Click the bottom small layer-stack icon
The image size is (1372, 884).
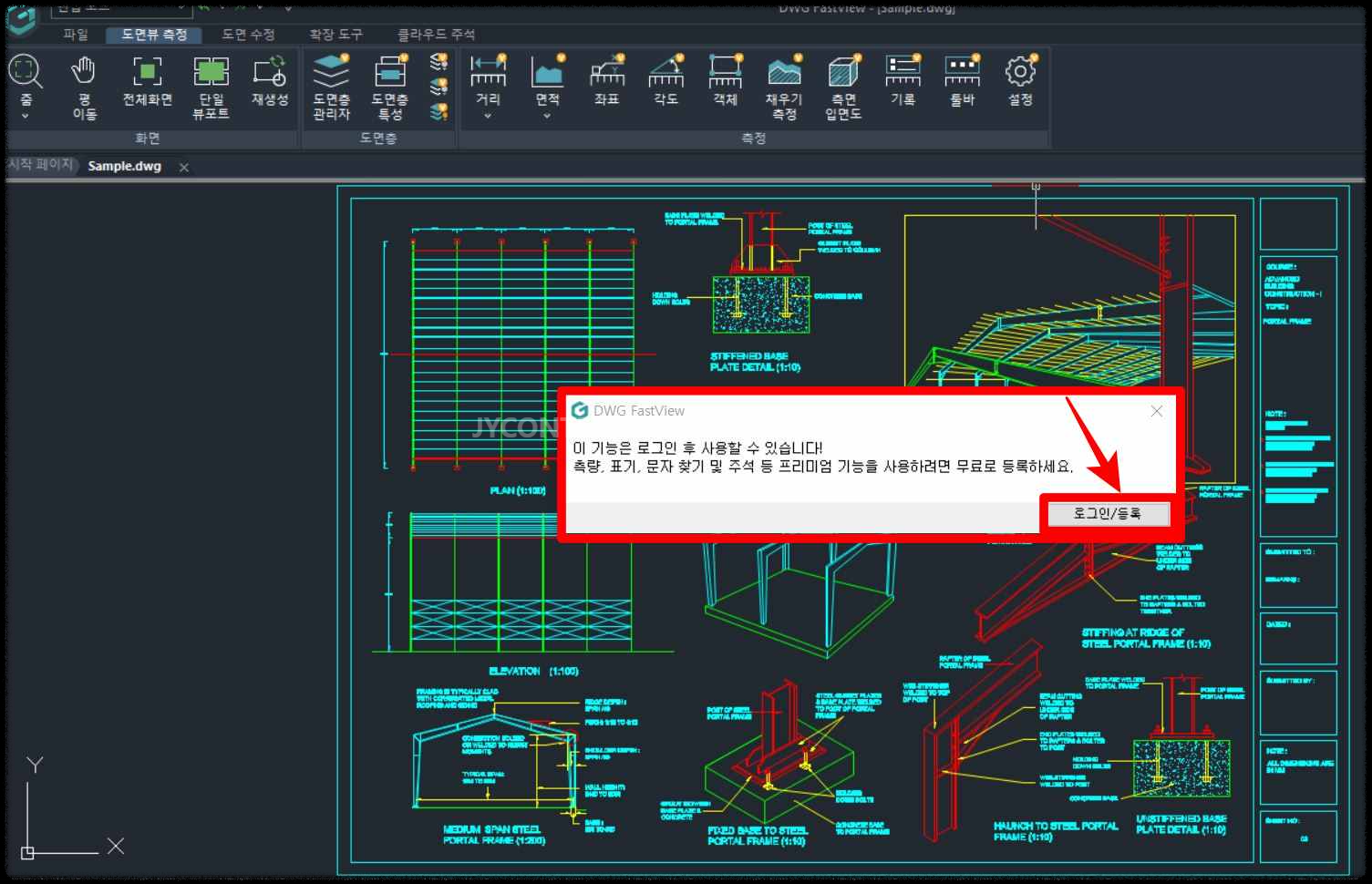coord(439,111)
